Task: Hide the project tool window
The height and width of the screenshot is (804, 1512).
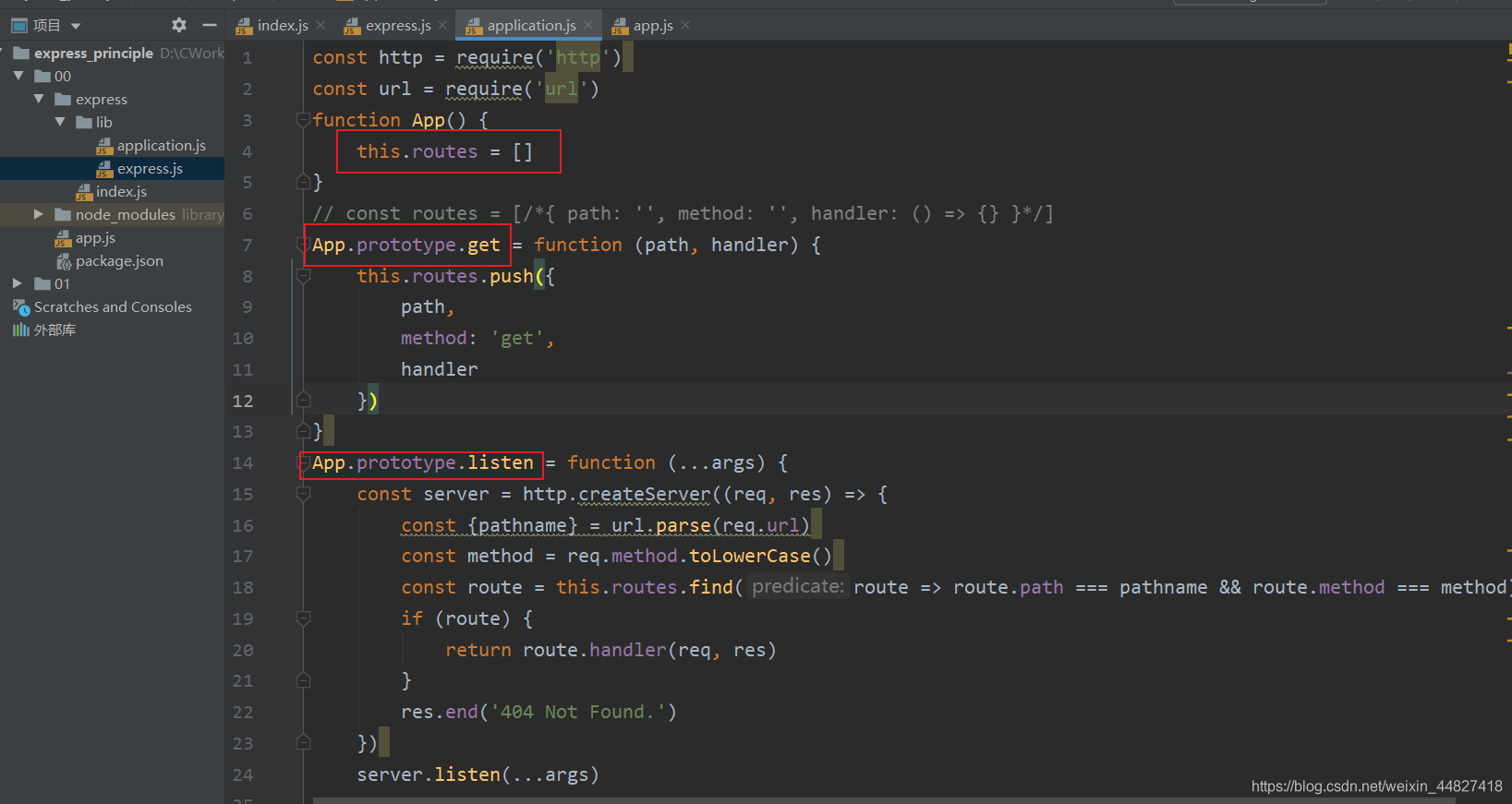Action: [x=210, y=25]
